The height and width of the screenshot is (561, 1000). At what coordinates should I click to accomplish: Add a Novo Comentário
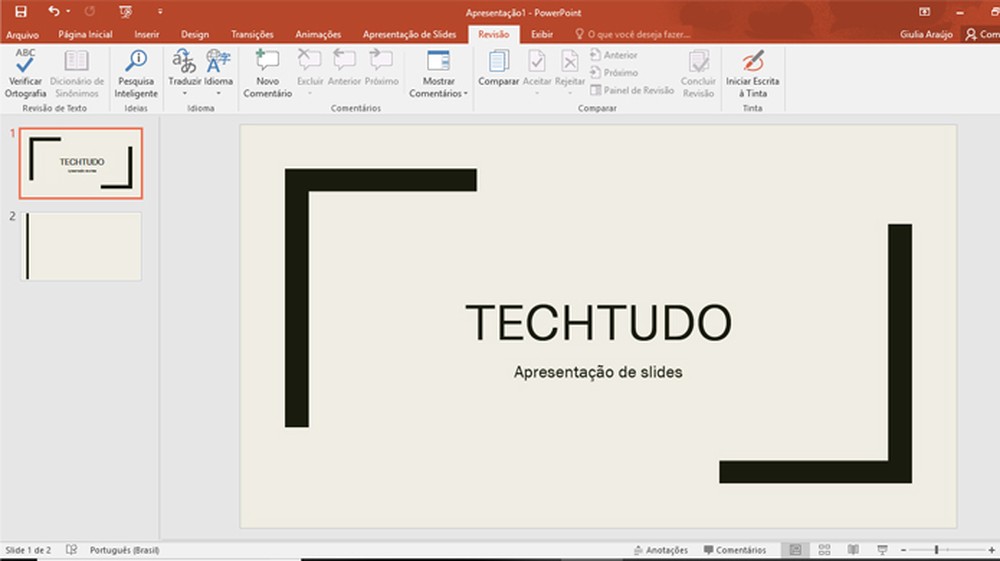(x=267, y=73)
